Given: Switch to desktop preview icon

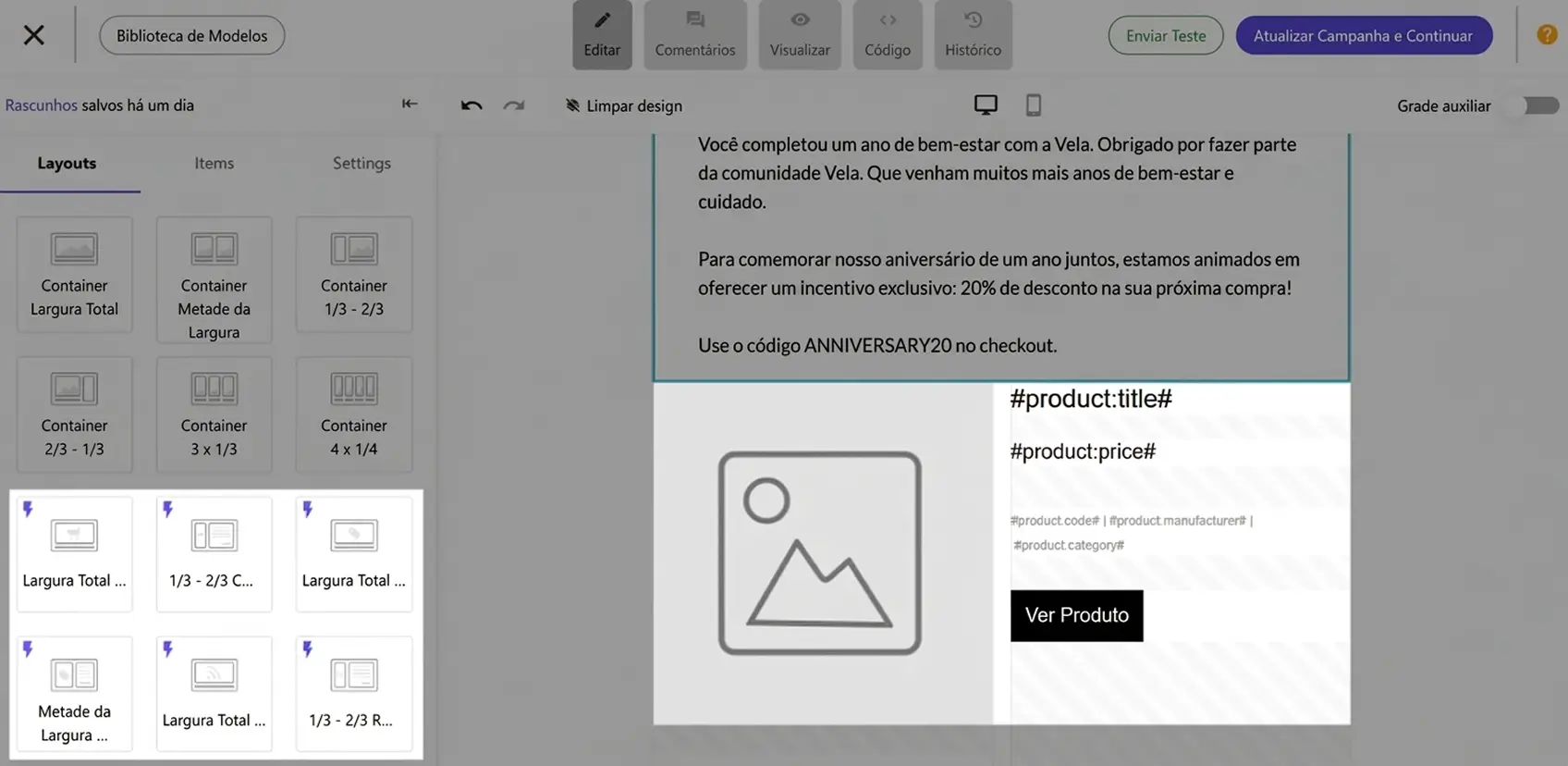Looking at the screenshot, I should [986, 105].
